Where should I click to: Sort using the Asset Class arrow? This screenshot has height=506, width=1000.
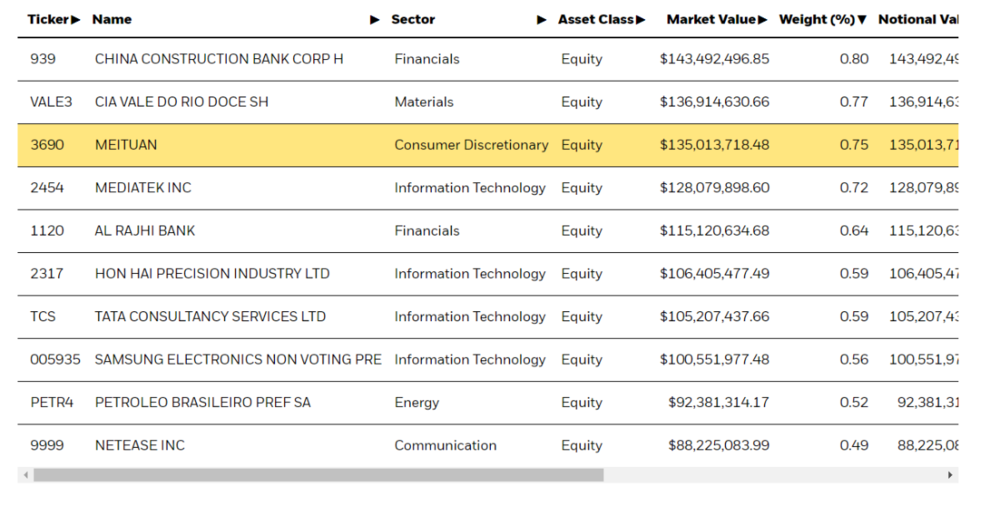coord(640,20)
